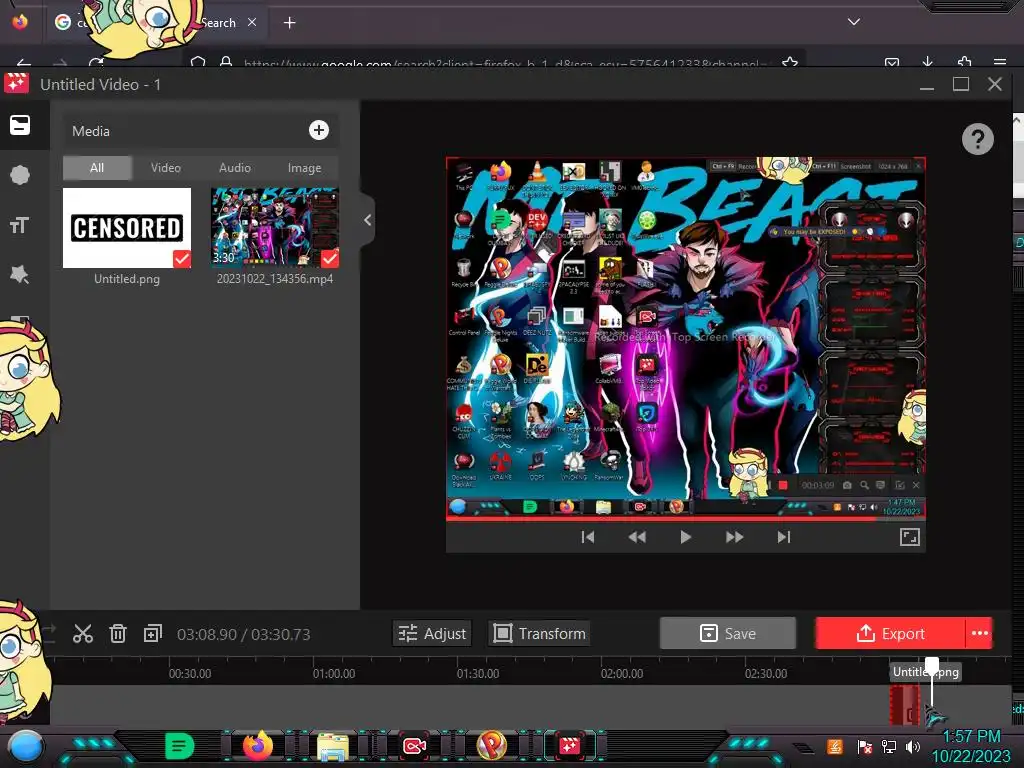Viewport: 1024px width, 768px height.
Task: Open the Text tool sidebar icon
Action: pos(20,225)
